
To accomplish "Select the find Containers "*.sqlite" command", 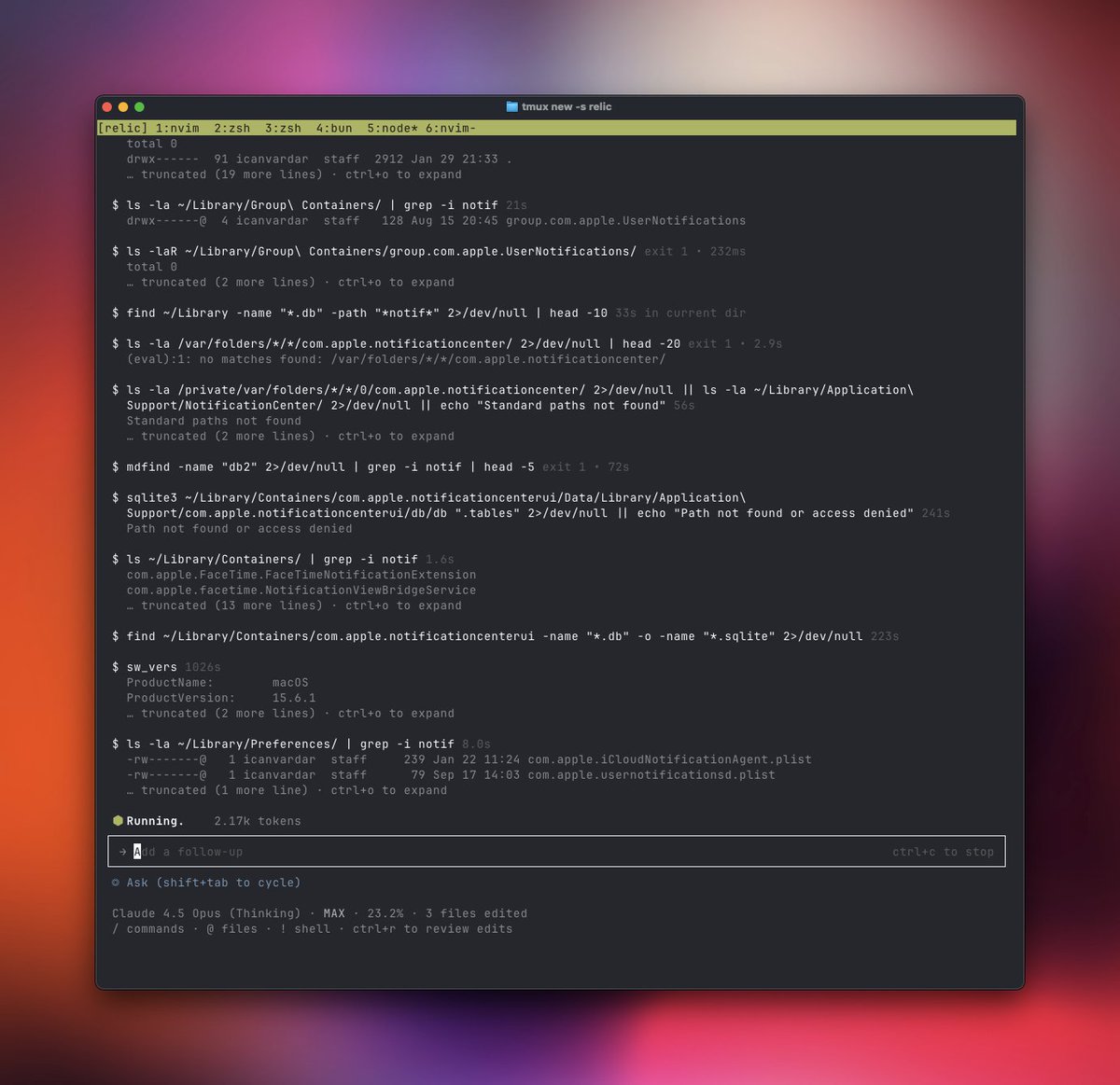I will pos(487,636).
